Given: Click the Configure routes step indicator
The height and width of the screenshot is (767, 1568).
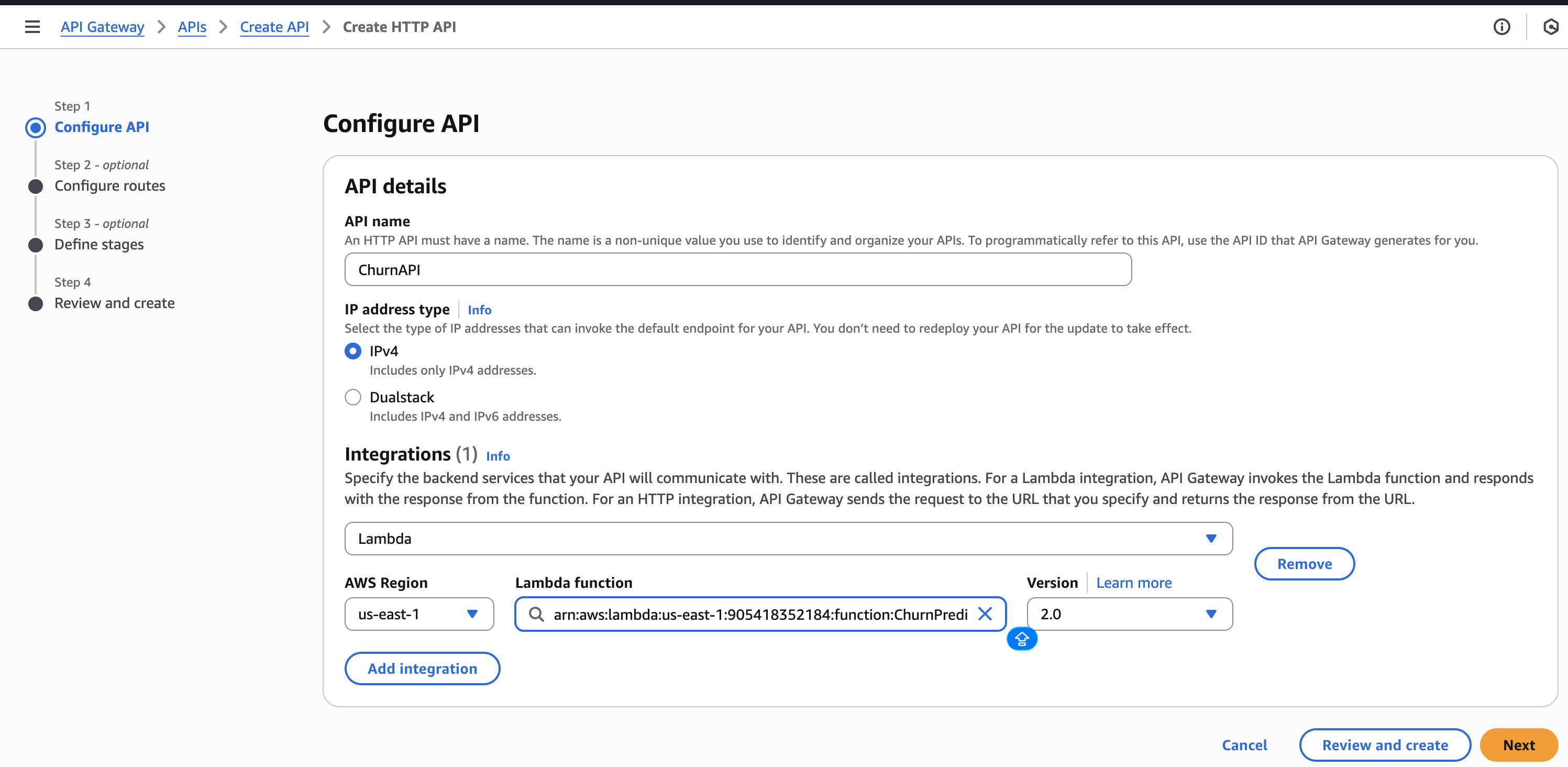Looking at the screenshot, I should 35,185.
